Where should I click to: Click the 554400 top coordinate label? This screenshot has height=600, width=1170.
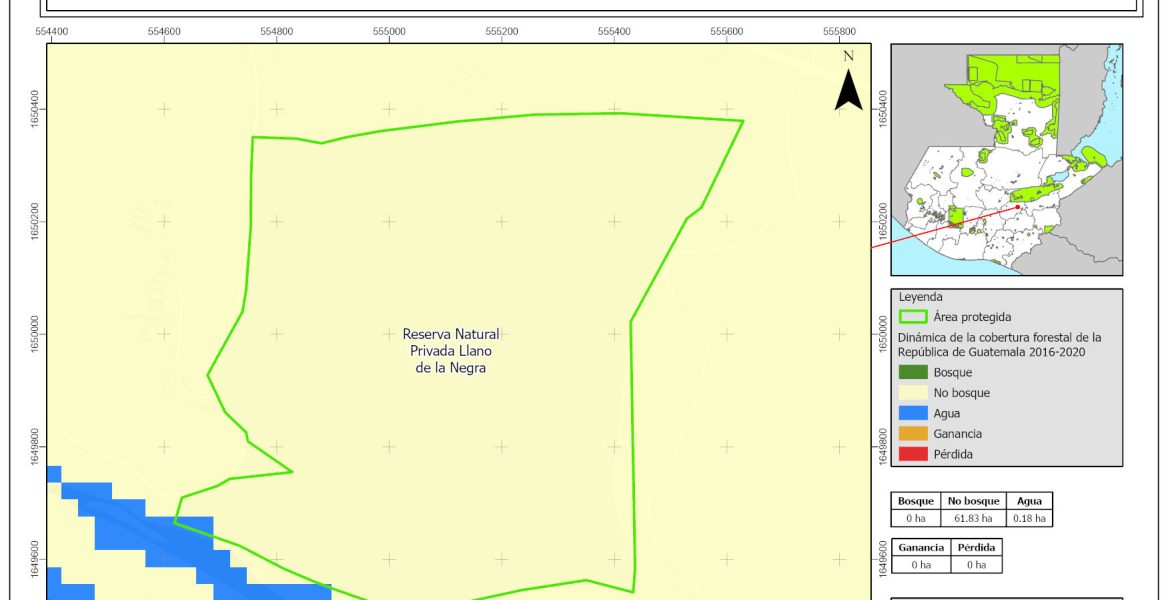tap(52, 31)
